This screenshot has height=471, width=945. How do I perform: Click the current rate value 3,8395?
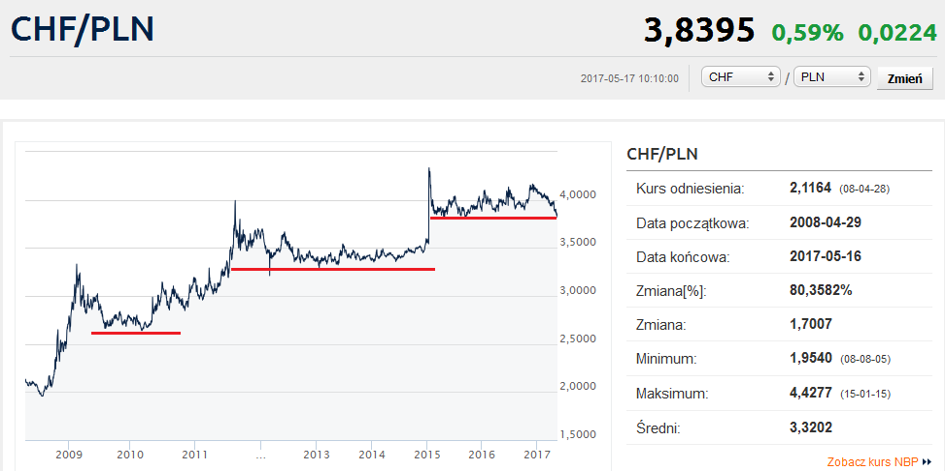[x=699, y=31]
